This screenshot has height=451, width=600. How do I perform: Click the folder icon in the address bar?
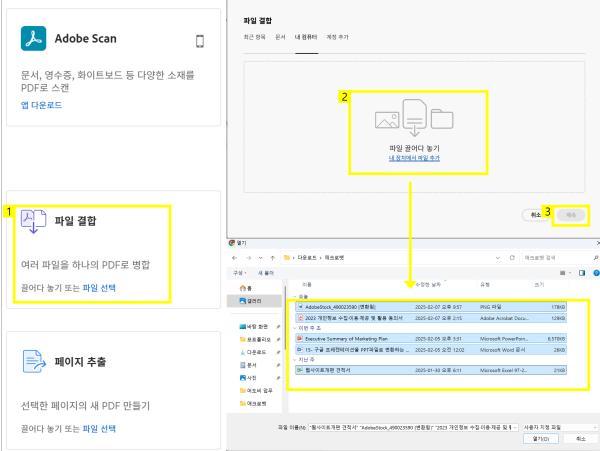click(287, 258)
